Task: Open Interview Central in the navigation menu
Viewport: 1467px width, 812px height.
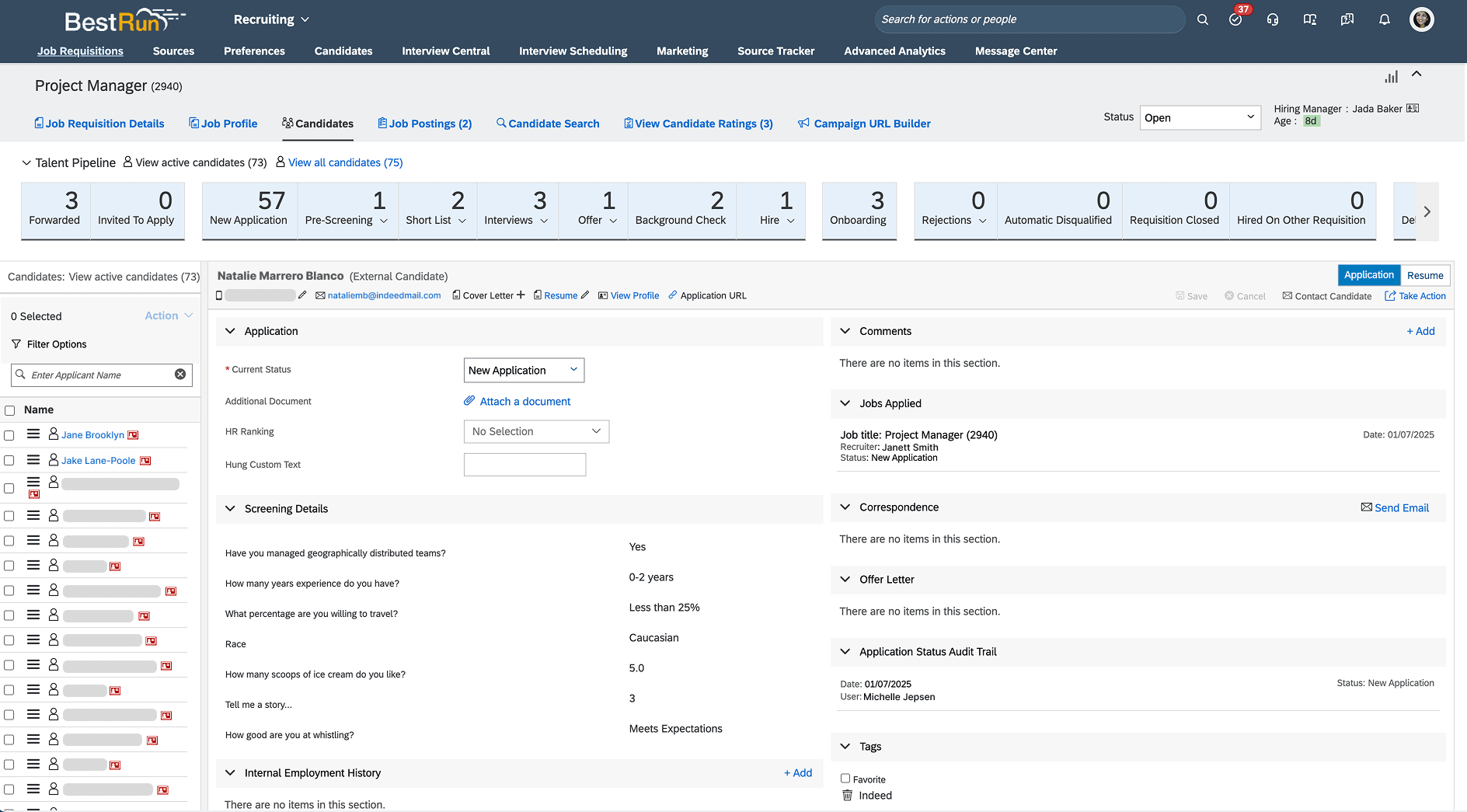Action: click(445, 51)
